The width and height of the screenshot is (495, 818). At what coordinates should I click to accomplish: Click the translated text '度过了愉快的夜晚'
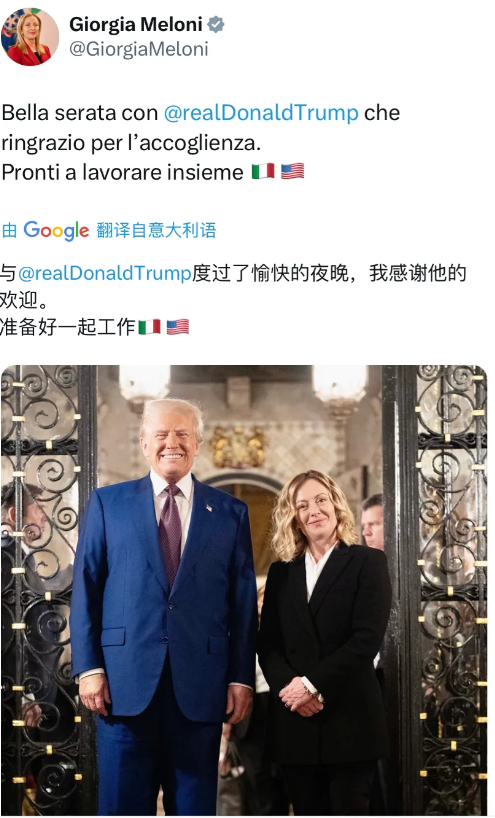pos(270,273)
